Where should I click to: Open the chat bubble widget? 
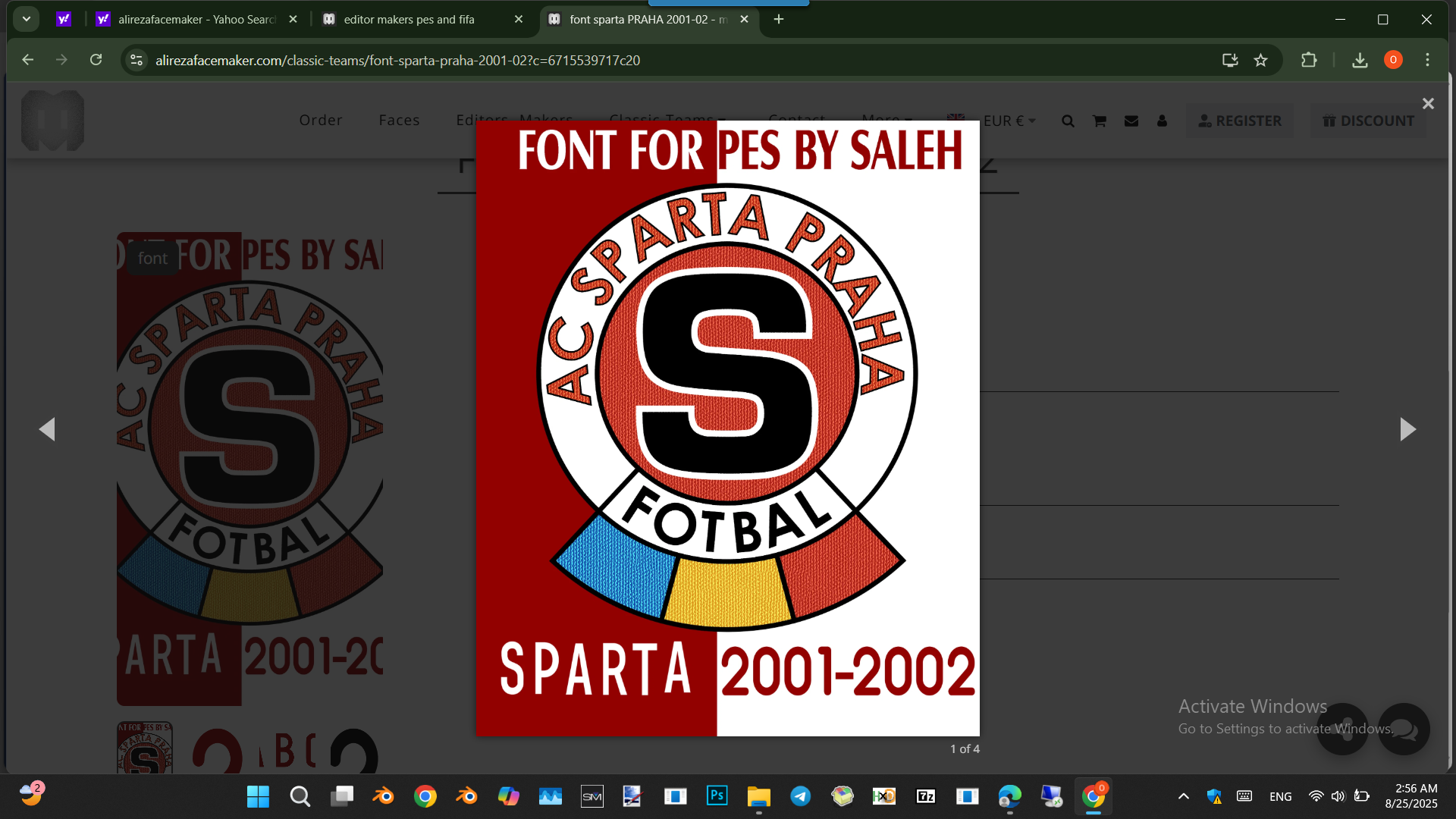click(1404, 730)
